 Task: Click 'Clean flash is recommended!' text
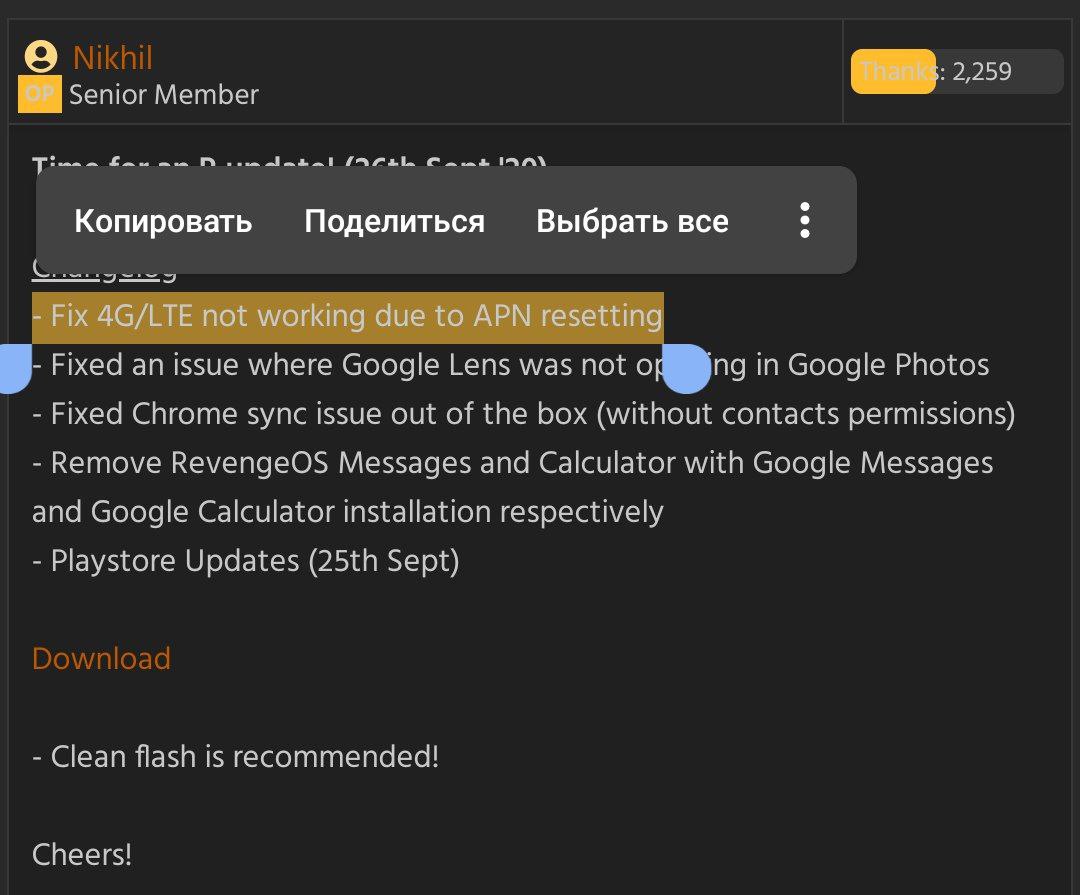point(235,757)
